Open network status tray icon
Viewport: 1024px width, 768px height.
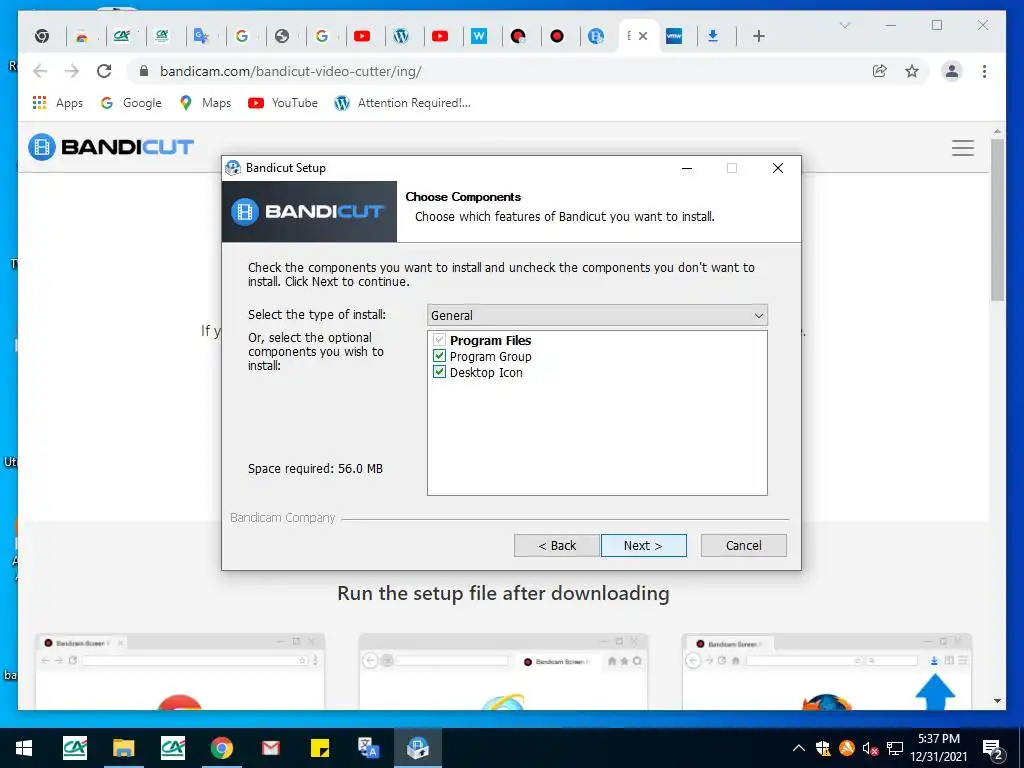pos(895,748)
